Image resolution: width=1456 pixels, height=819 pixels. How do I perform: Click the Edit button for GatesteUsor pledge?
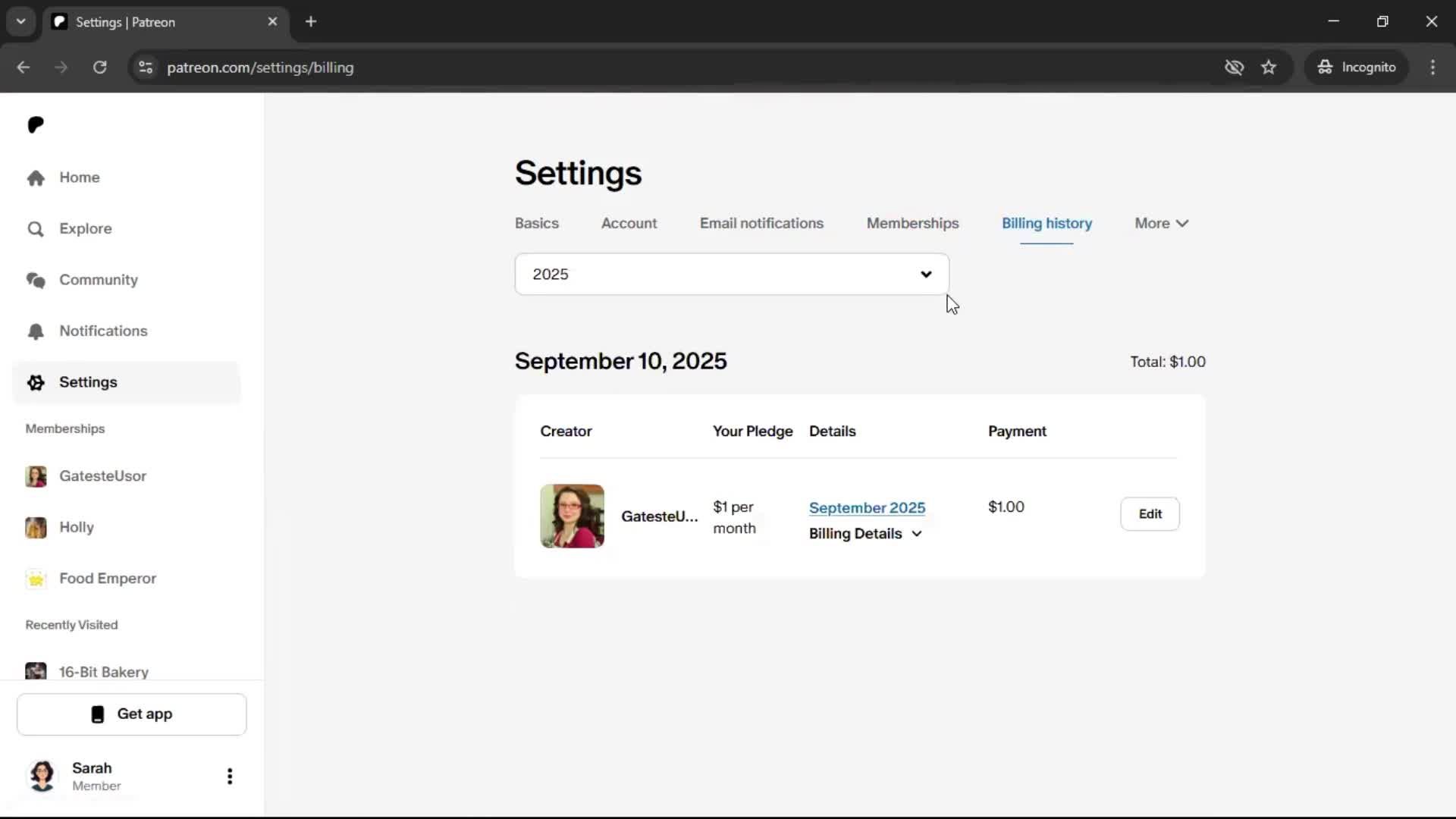[x=1150, y=514]
